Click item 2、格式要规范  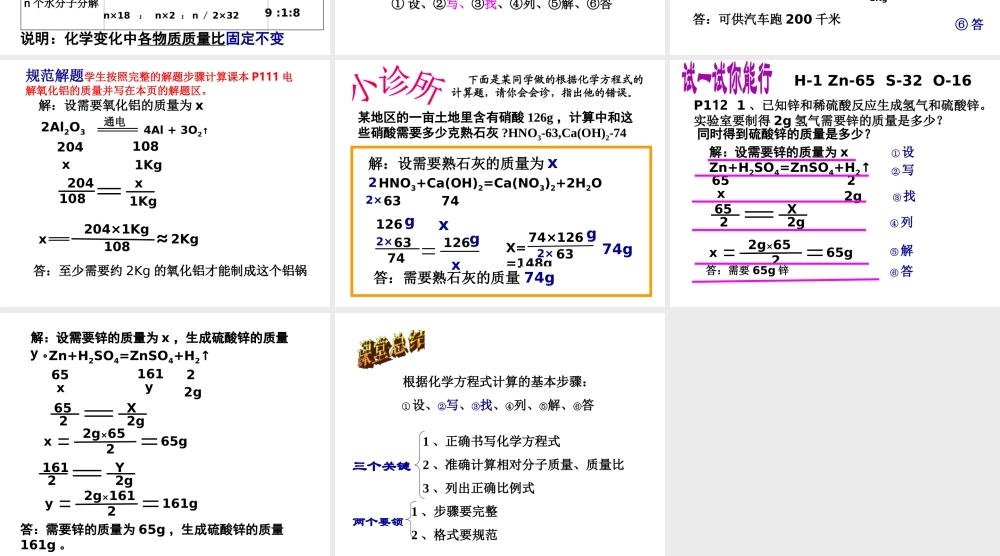pos(454,535)
